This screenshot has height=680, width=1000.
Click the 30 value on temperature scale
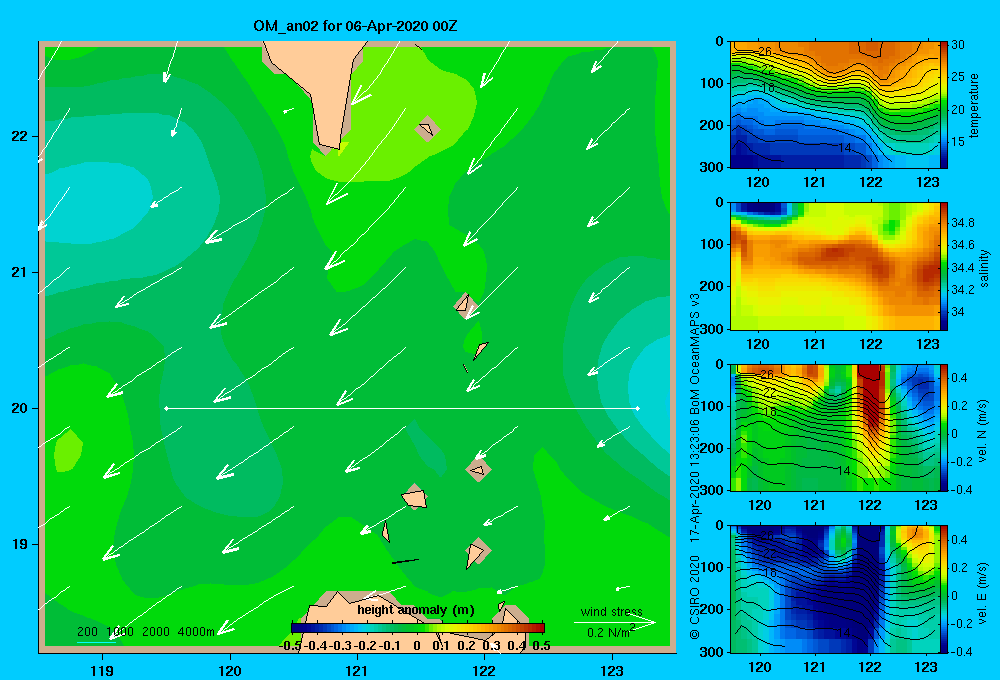point(957,45)
